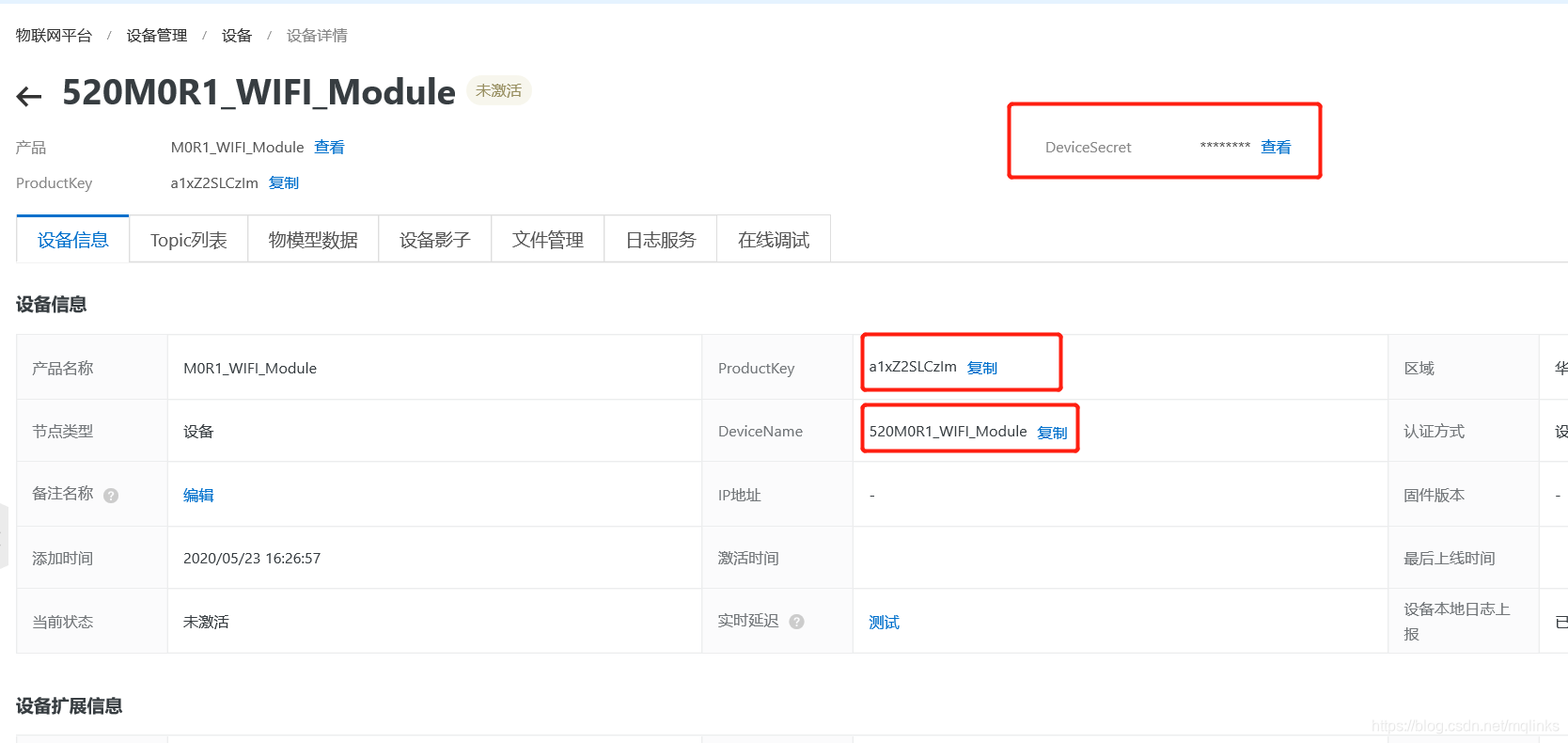This screenshot has width=1568, height=743.
Task: Click header product name M0R1_WIFI_Module text
Action: [237, 148]
